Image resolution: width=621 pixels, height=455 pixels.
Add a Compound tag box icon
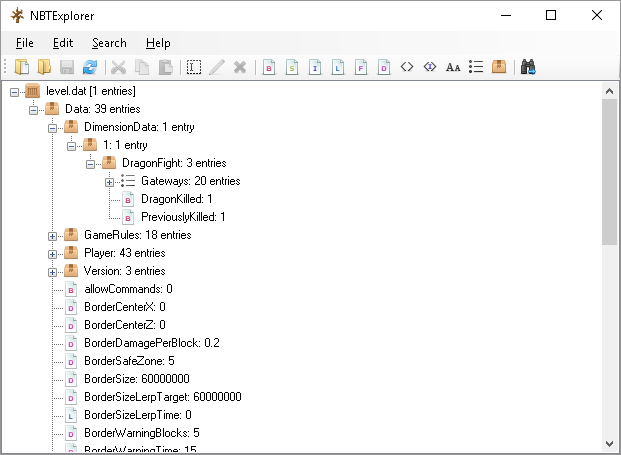click(x=499, y=67)
